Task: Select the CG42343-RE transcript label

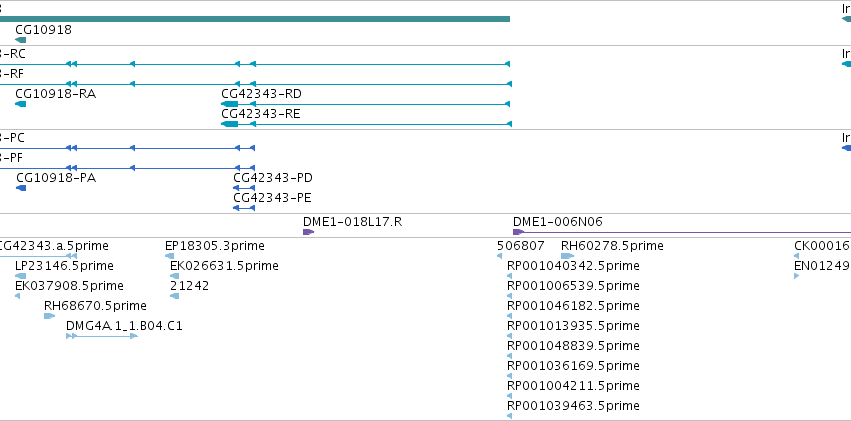Action: tap(261, 114)
